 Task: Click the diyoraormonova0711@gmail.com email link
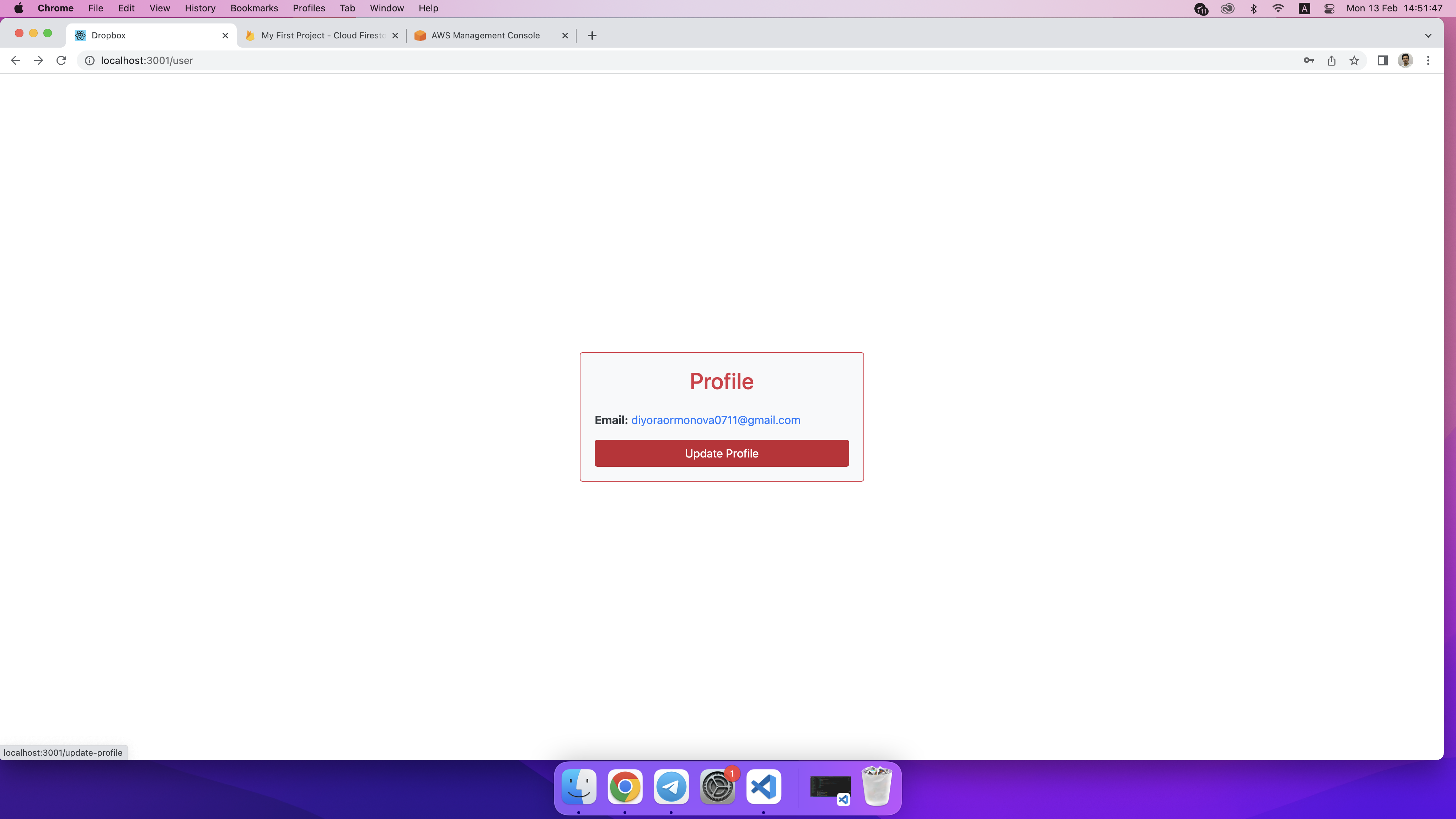pos(715,420)
